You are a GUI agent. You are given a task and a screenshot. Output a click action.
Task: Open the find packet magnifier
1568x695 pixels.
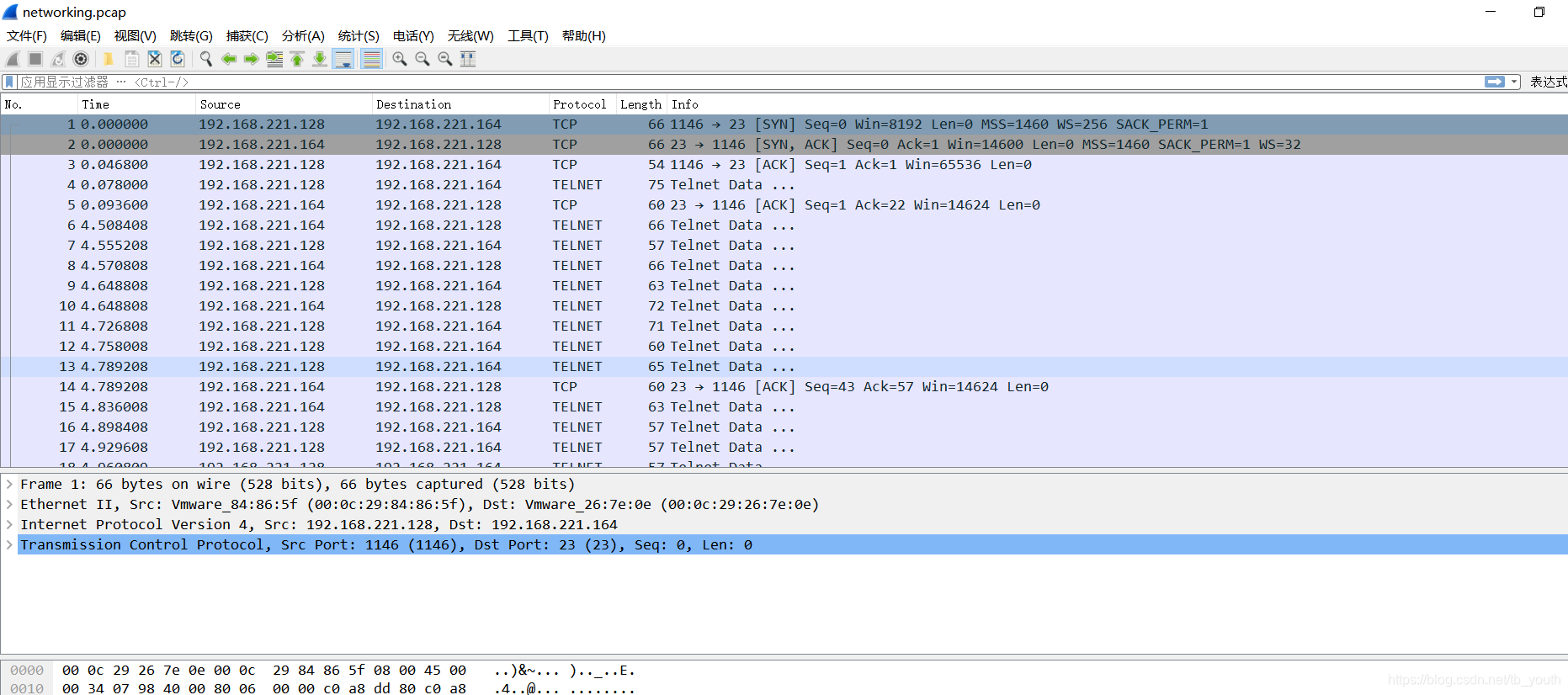coord(205,59)
